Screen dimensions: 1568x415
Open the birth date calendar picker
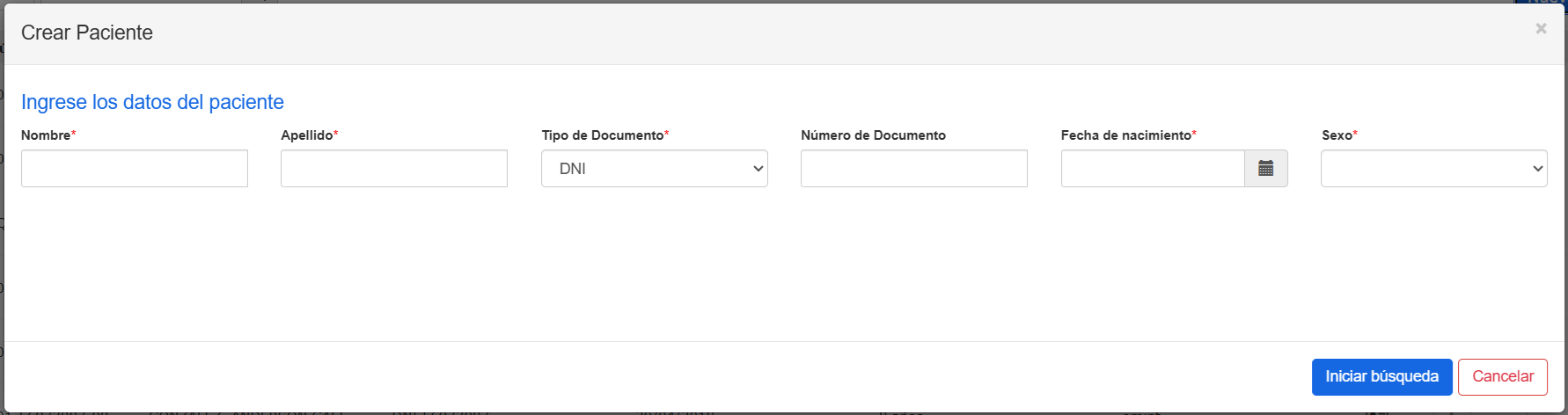[x=1266, y=168]
